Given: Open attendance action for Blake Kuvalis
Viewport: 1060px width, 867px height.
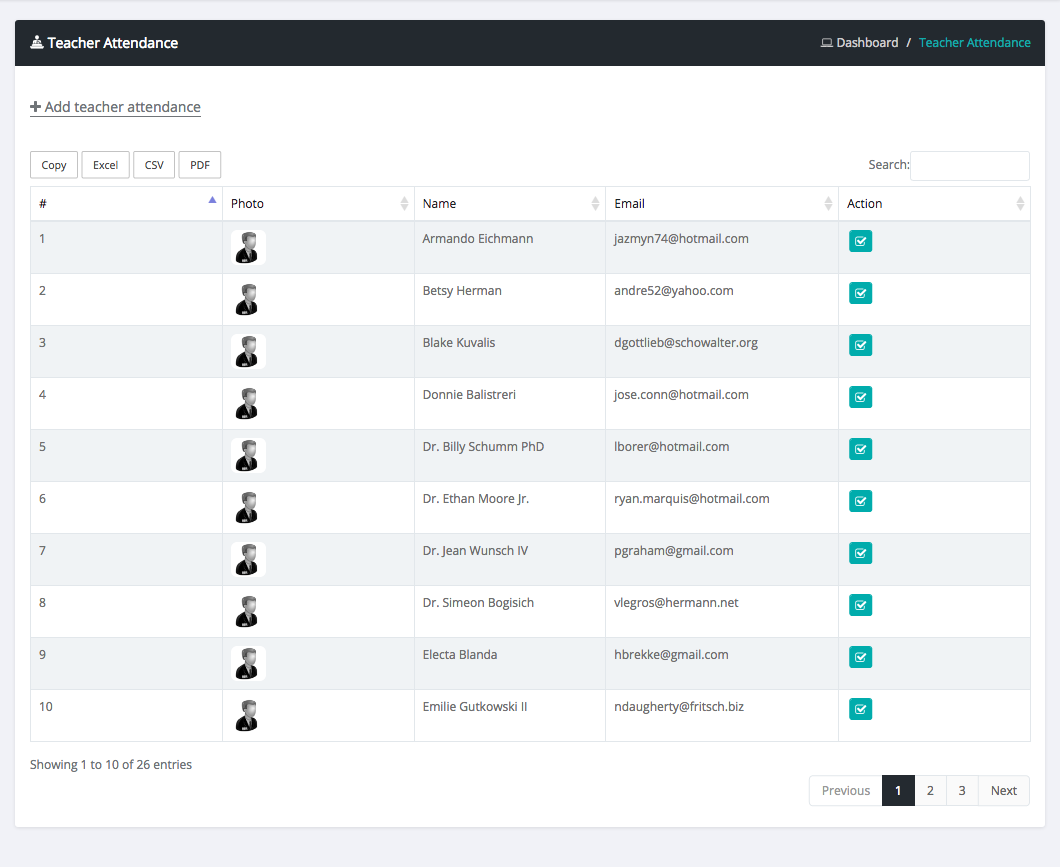Looking at the screenshot, I should (x=860, y=345).
